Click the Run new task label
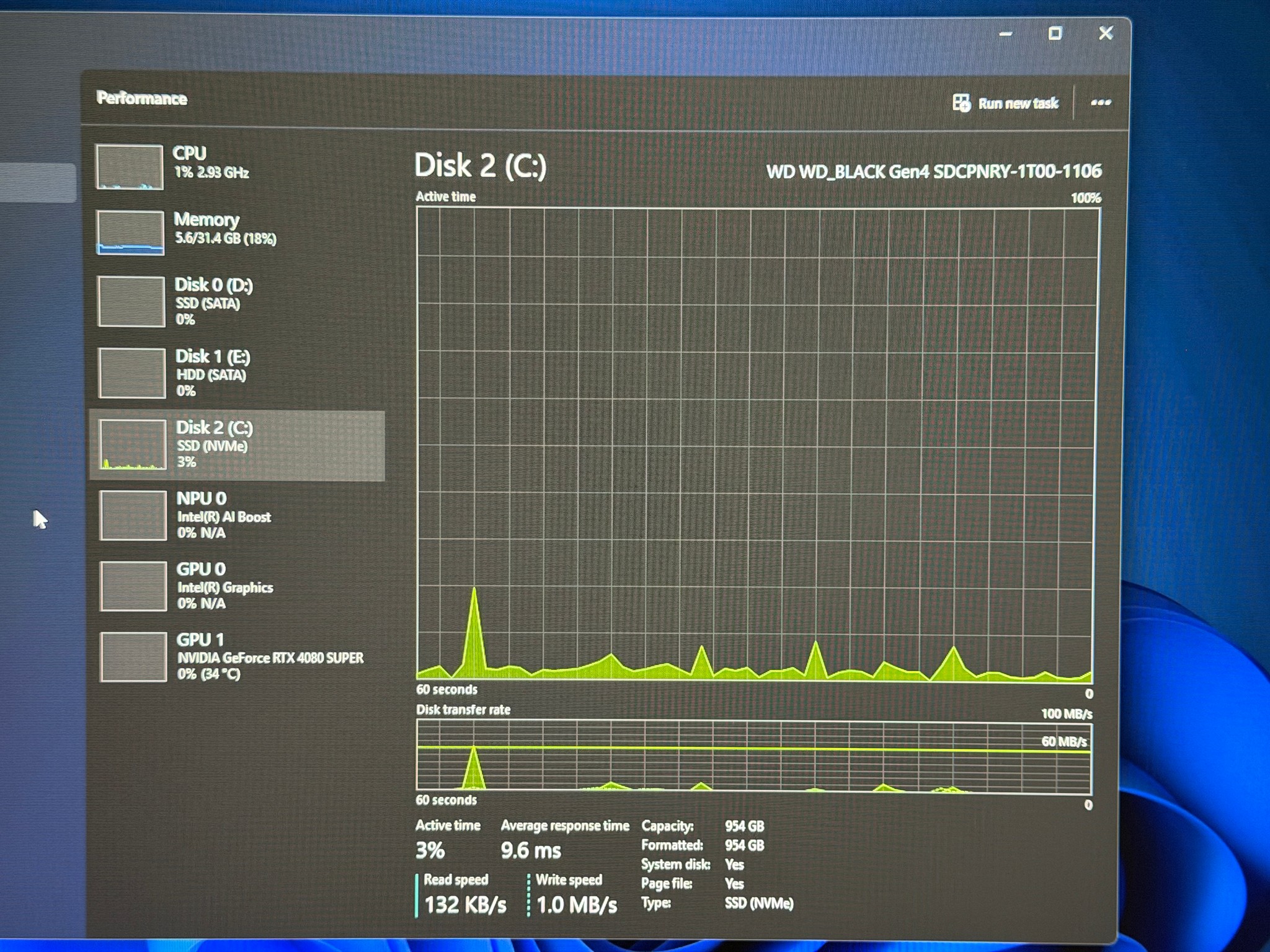Image resolution: width=1270 pixels, height=952 pixels. pos(1018,104)
